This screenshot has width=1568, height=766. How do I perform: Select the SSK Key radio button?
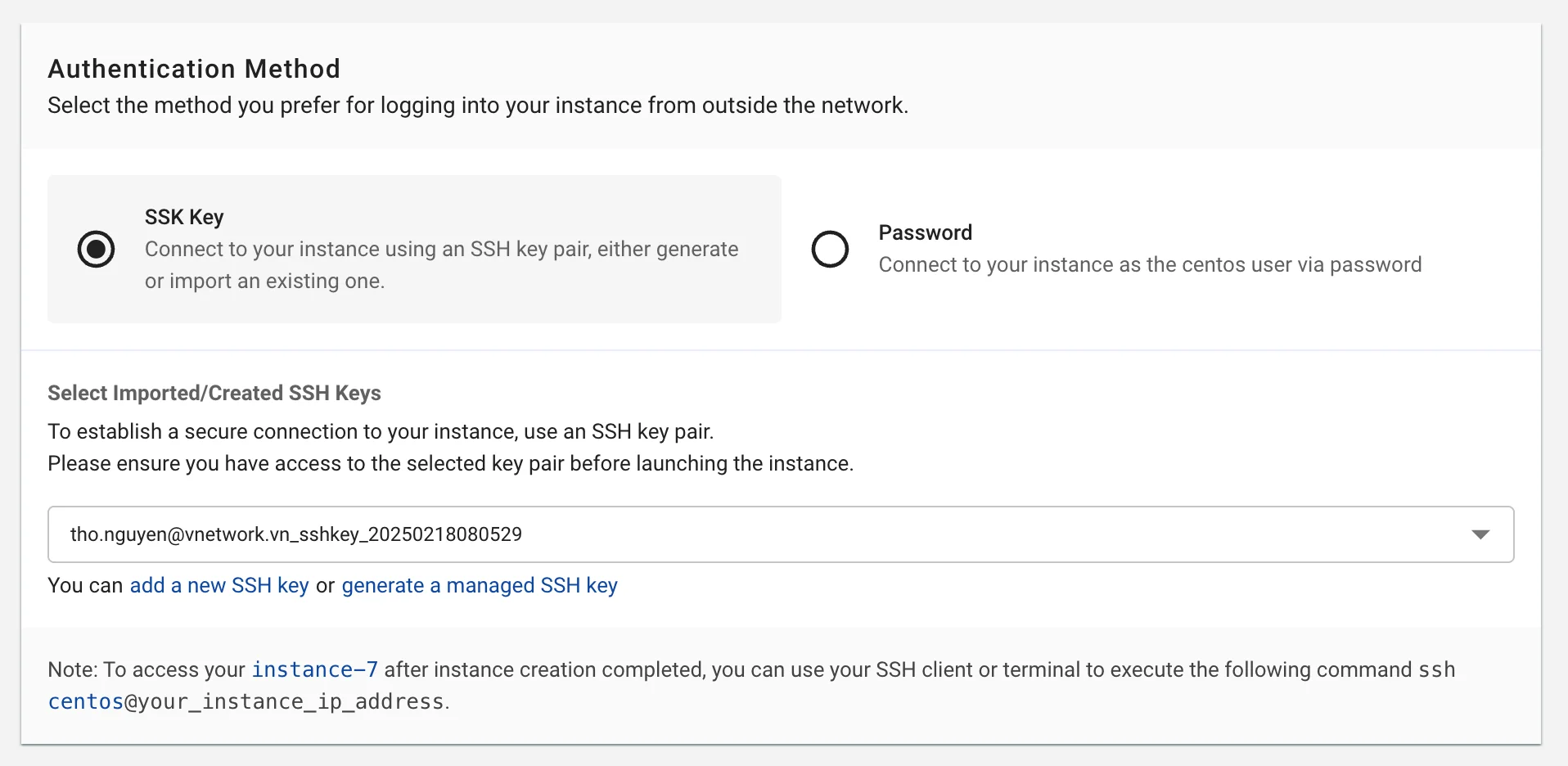96,249
